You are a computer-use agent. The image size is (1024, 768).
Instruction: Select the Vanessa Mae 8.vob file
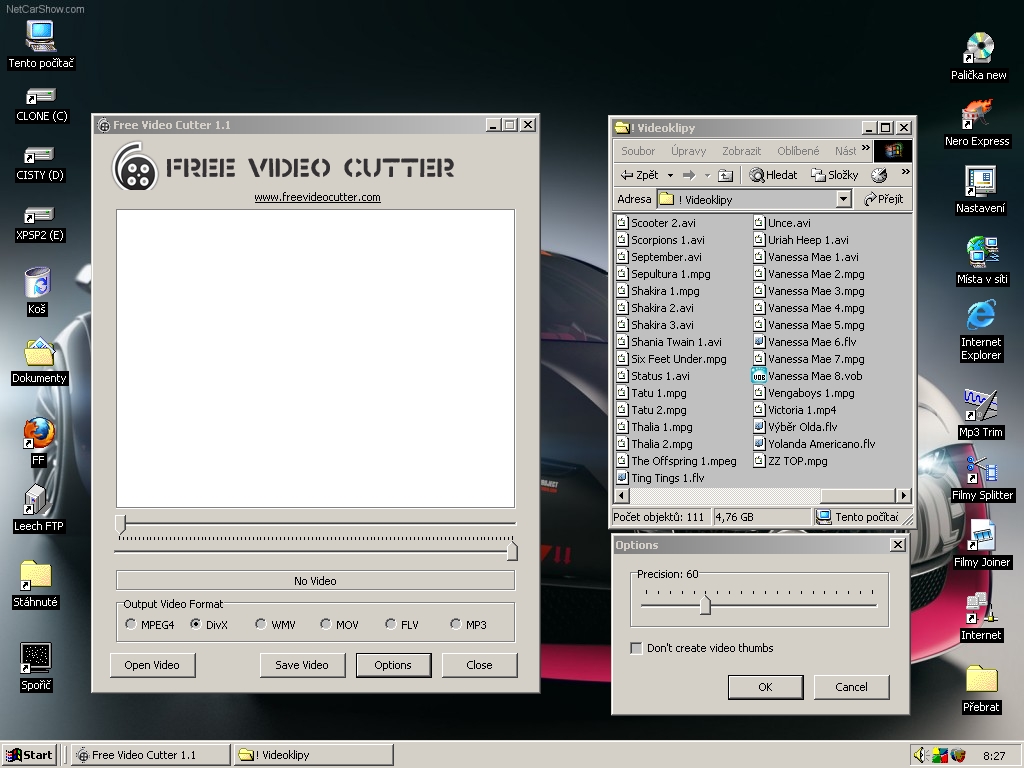pos(807,376)
